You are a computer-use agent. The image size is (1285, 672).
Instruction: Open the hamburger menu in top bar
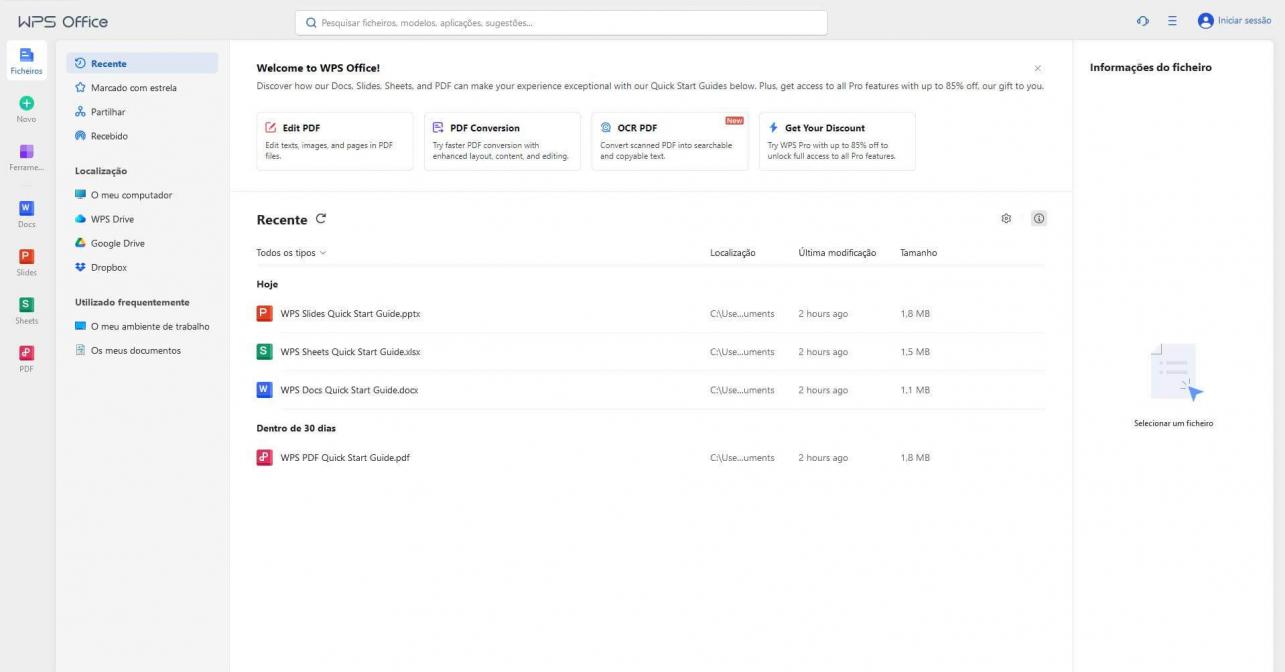[x=1172, y=22]
